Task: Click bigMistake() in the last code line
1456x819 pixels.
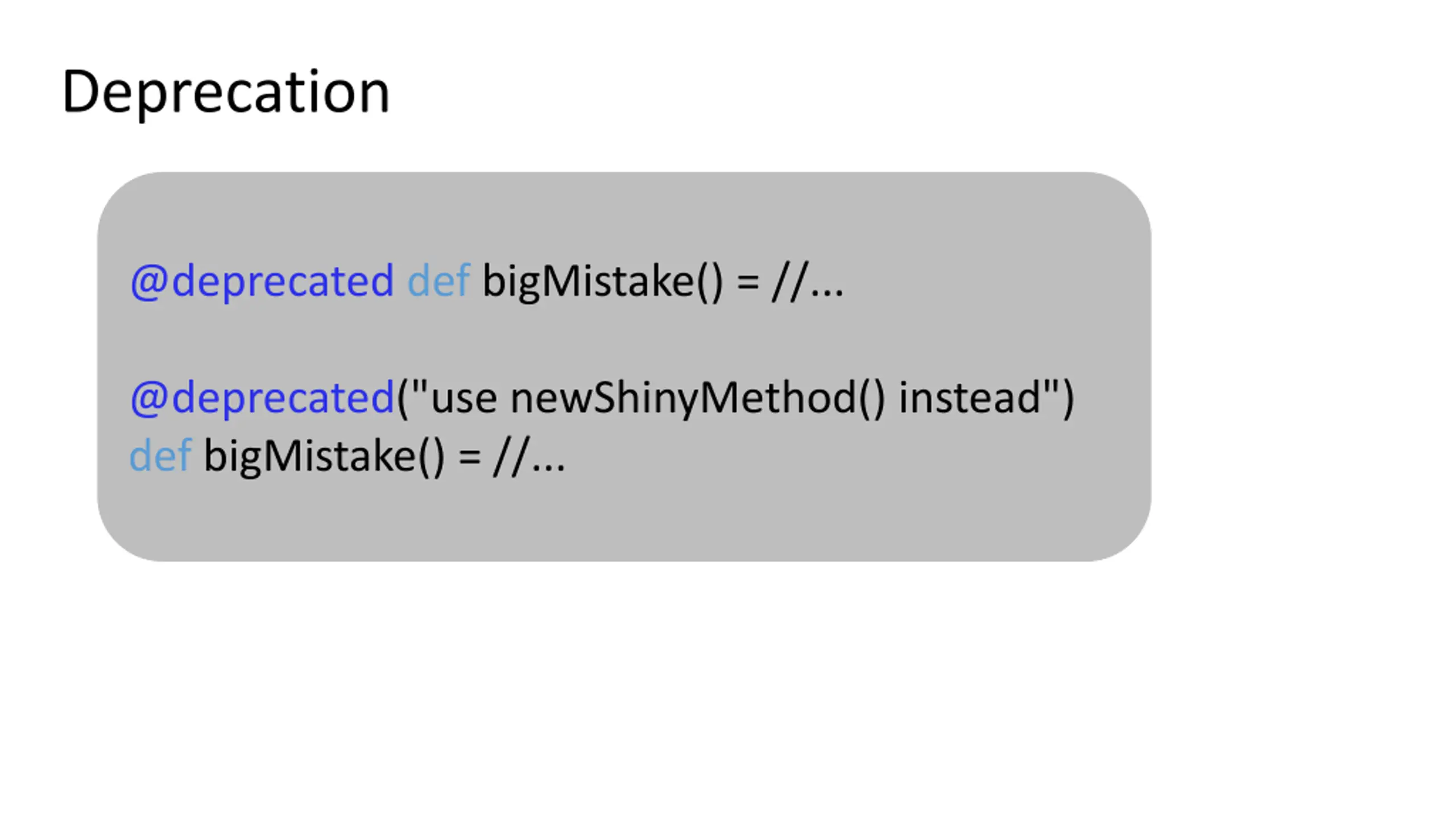Action: coord(324,456)
